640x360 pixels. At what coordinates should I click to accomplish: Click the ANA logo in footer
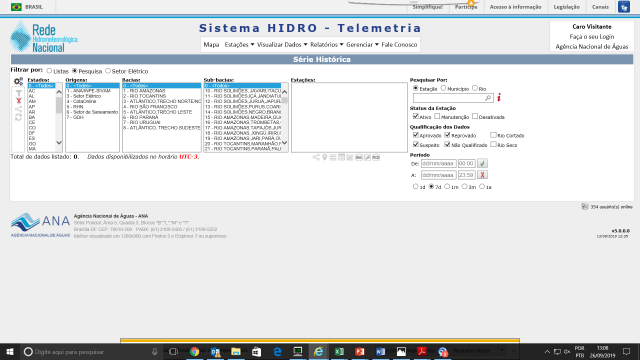[40, 225]
